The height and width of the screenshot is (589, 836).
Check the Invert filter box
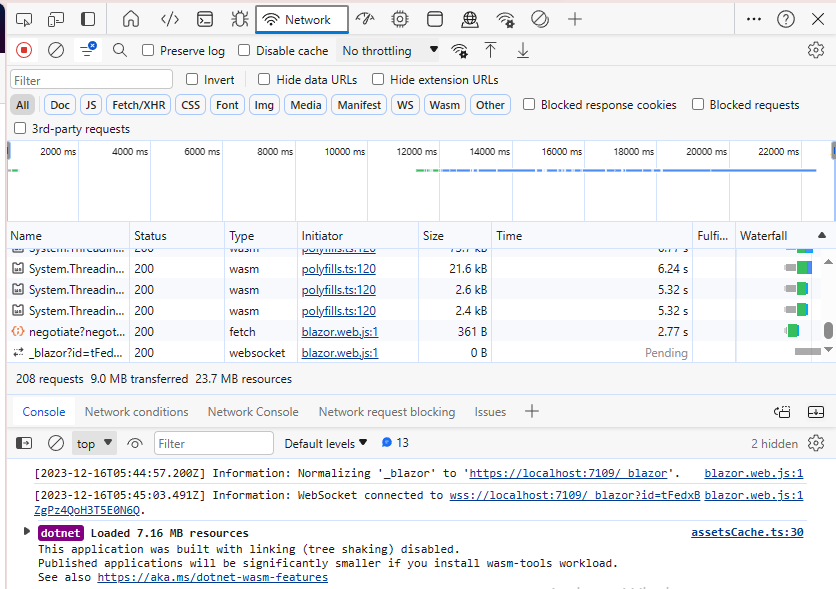click(192, 79)
